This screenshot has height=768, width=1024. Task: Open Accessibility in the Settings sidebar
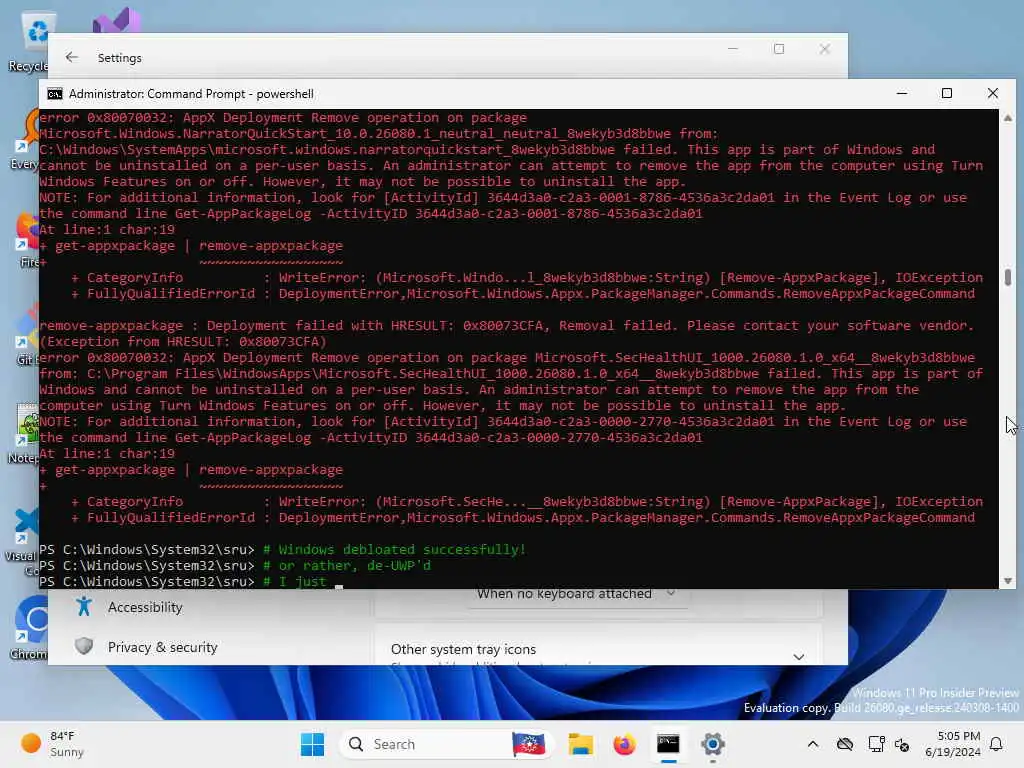point(145,607)
